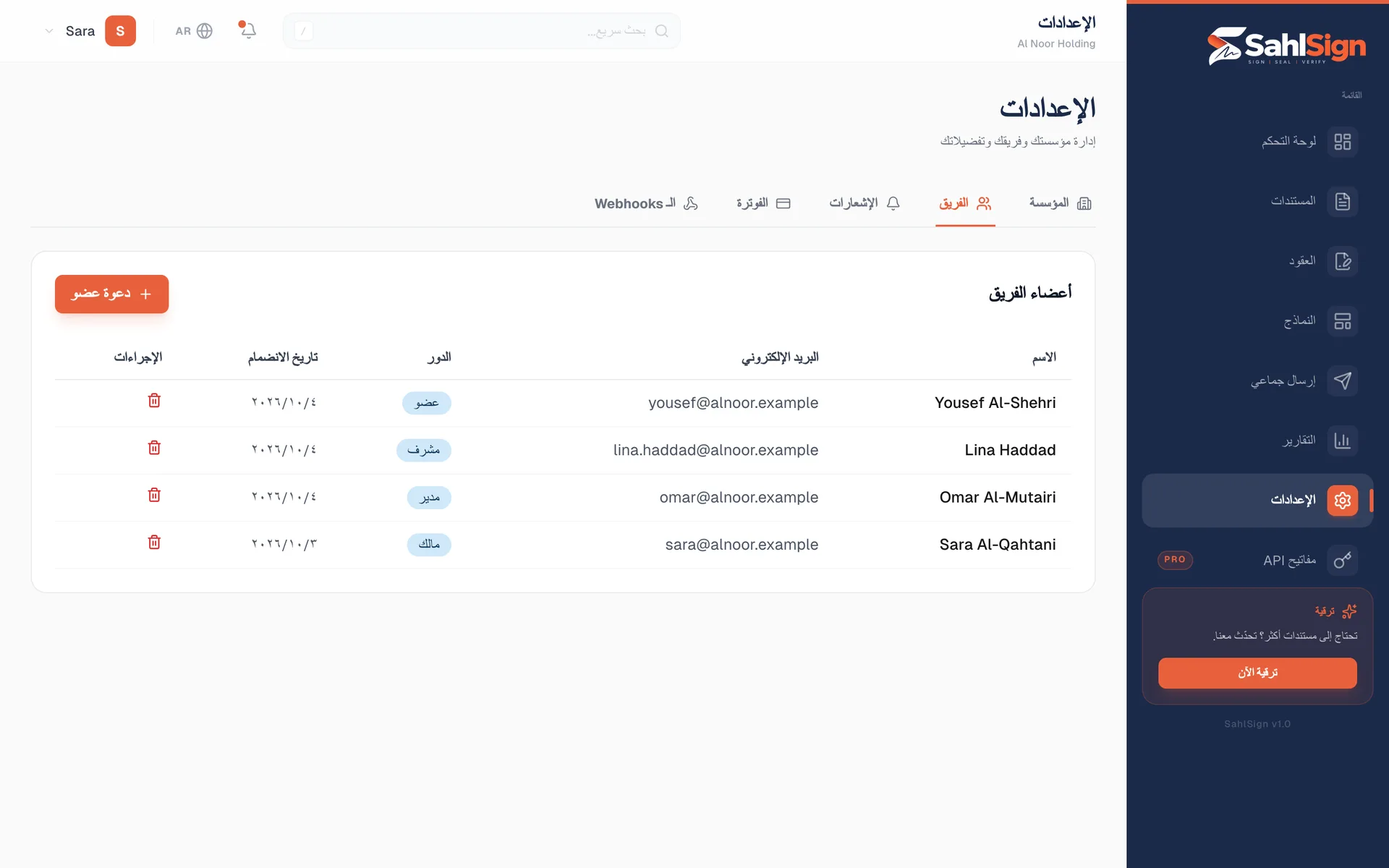Click email sara@alnoor.example

(x=742, y=545)
